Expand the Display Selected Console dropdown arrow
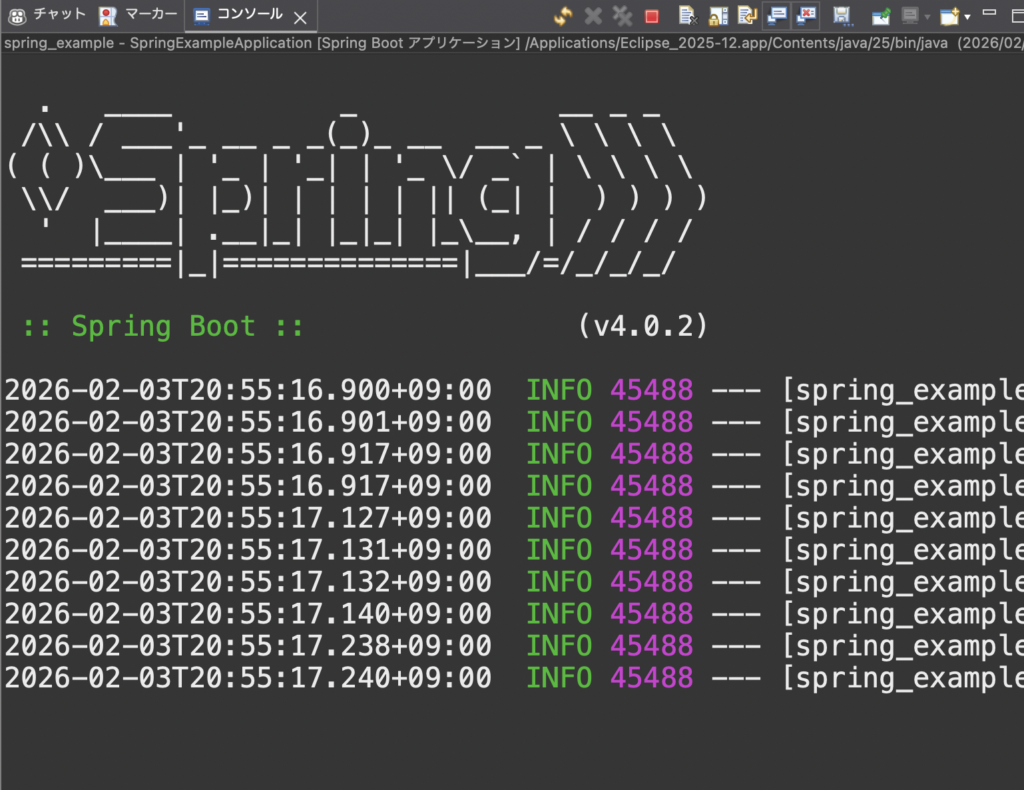 click(927, 17)
